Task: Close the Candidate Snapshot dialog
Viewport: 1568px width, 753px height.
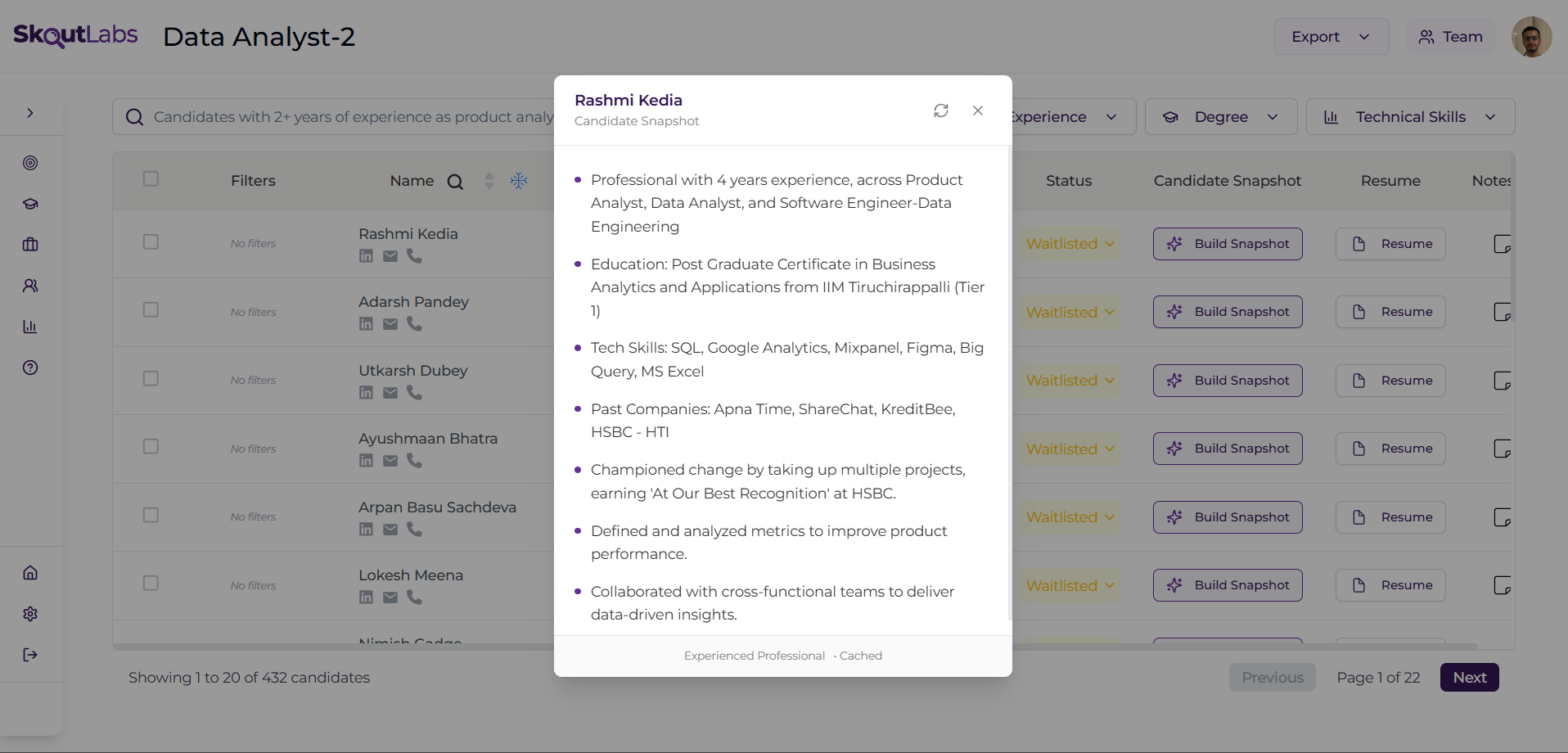Action: [978, 110]
